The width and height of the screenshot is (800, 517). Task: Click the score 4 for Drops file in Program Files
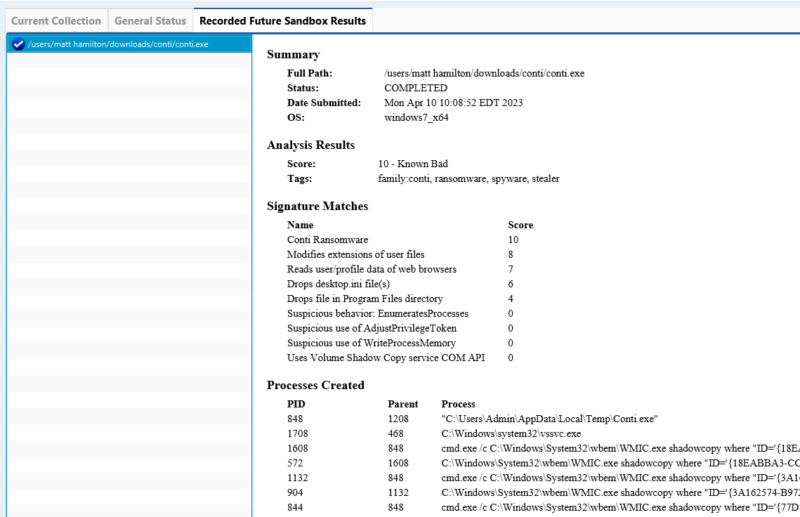pos(511,299)
